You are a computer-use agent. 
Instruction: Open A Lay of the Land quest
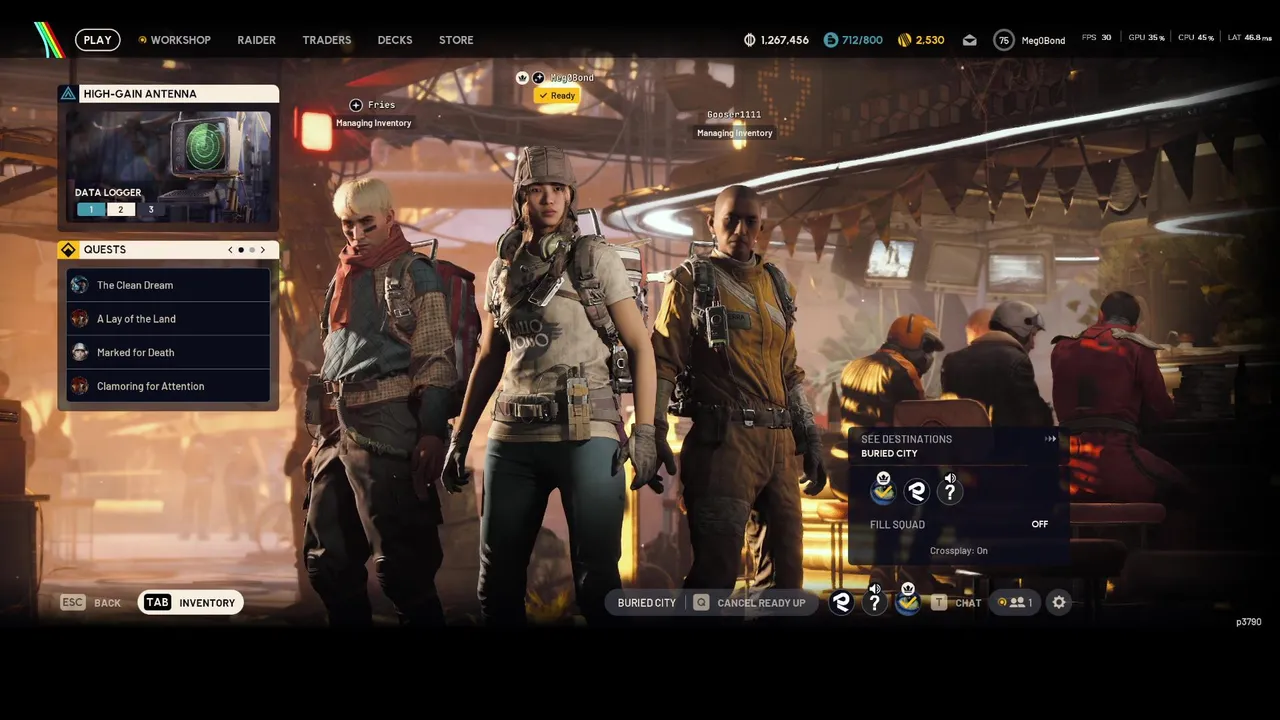tap(168, 319)
